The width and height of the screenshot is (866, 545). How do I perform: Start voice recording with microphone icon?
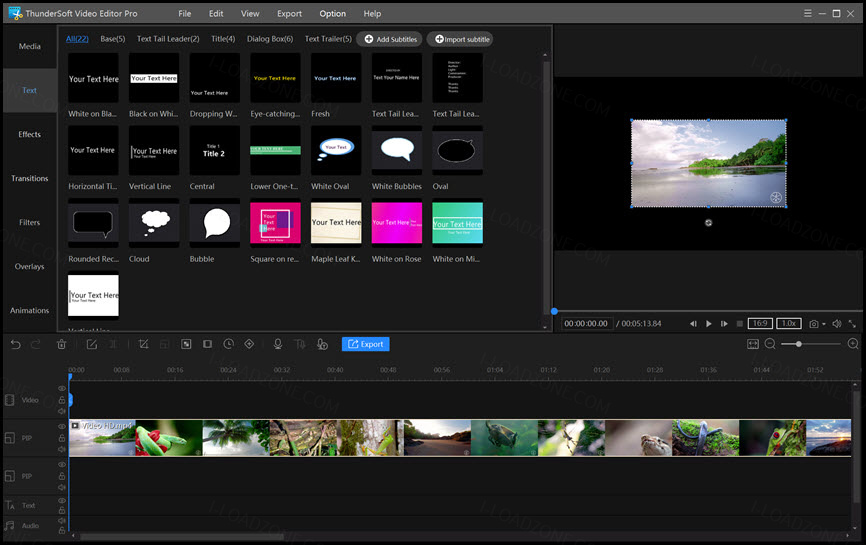pos(278,345)
